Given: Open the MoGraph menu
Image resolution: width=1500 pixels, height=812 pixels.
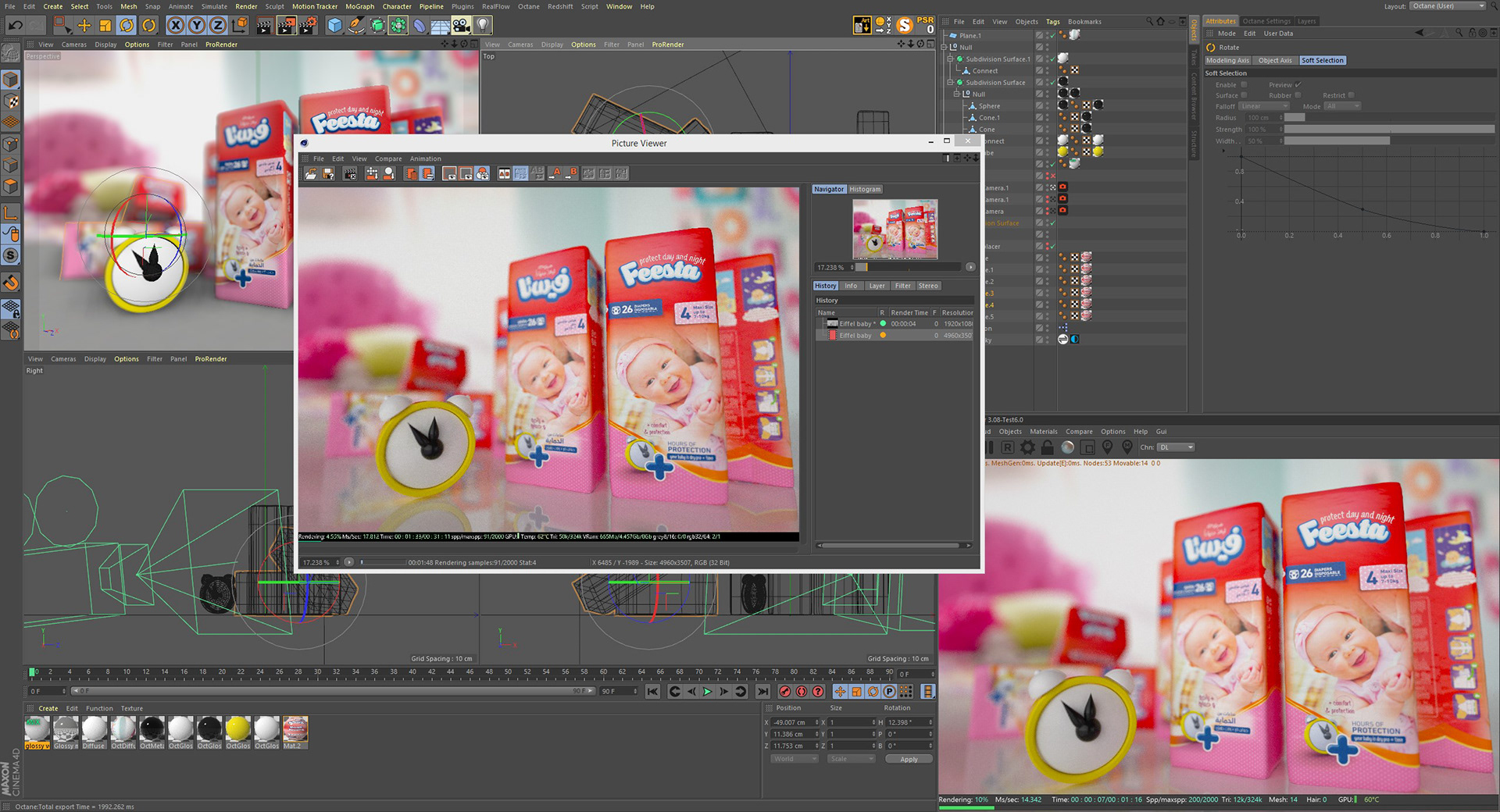Looking at the screenshot, I should [359, 6].
